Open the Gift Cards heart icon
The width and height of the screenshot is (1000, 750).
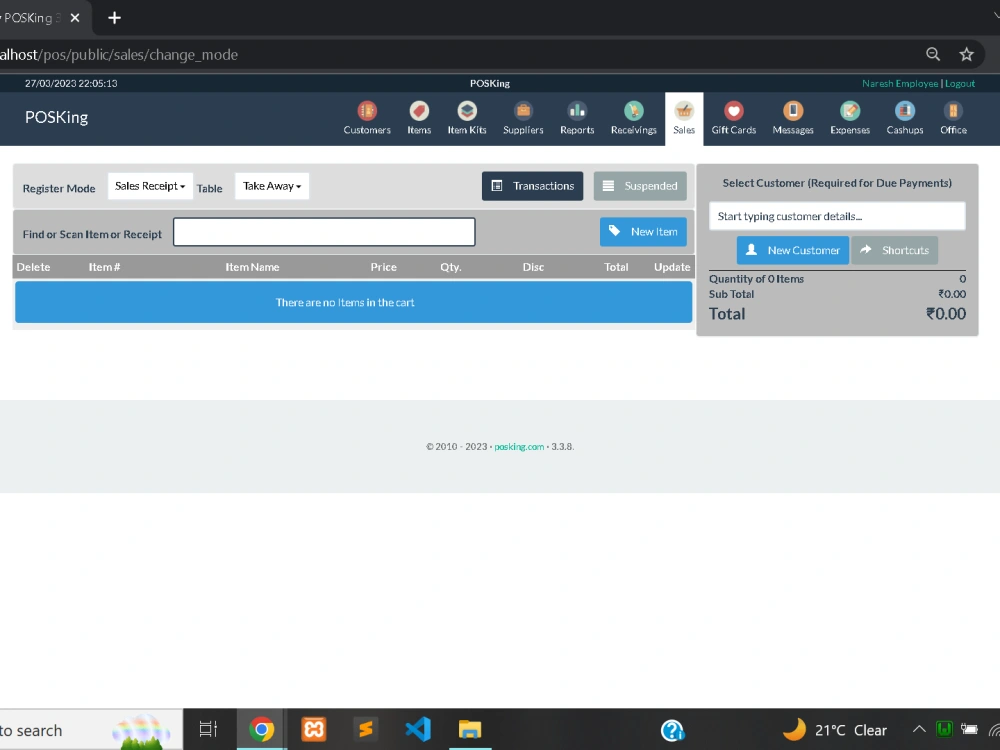(733, 111)
